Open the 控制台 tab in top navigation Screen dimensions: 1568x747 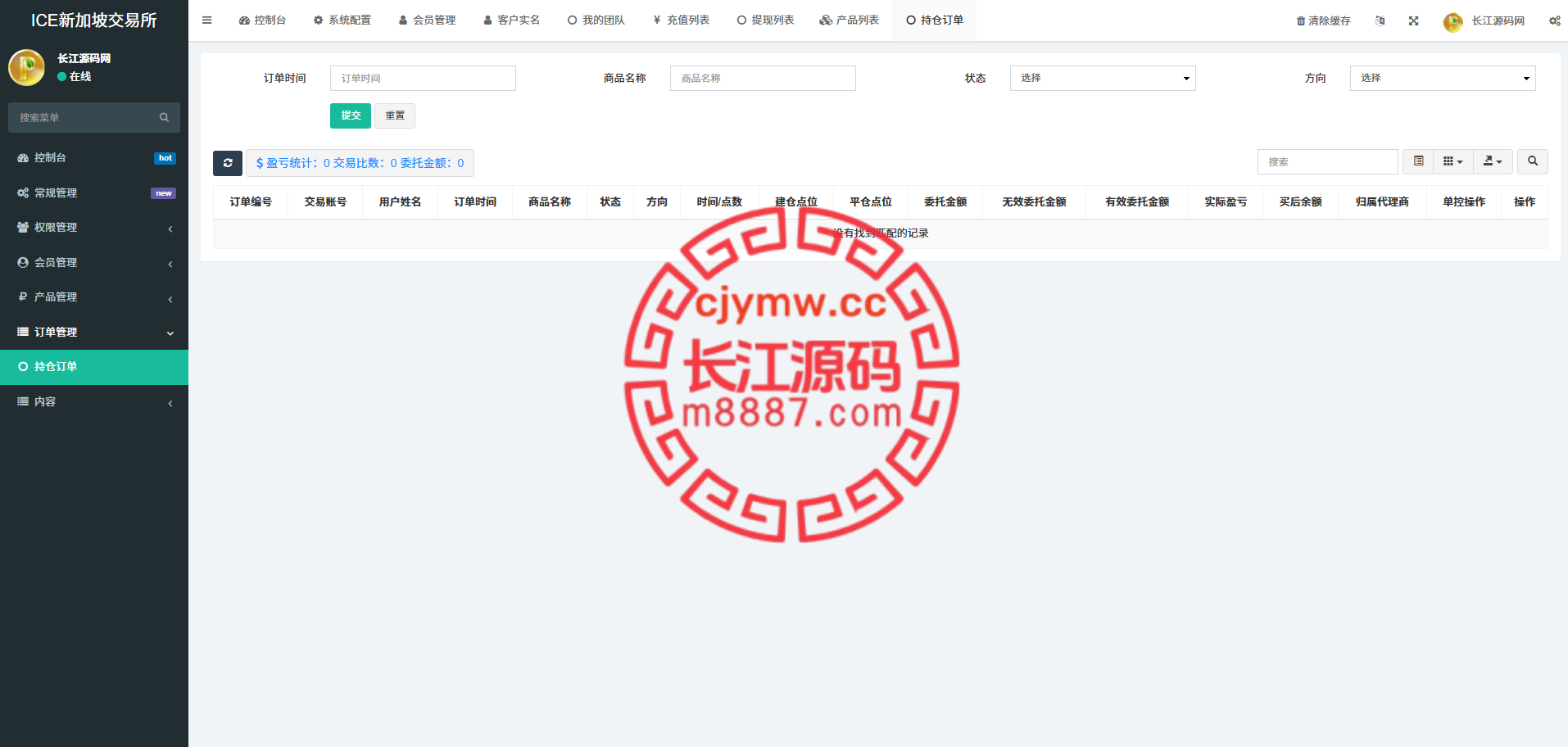click(262, 20)
